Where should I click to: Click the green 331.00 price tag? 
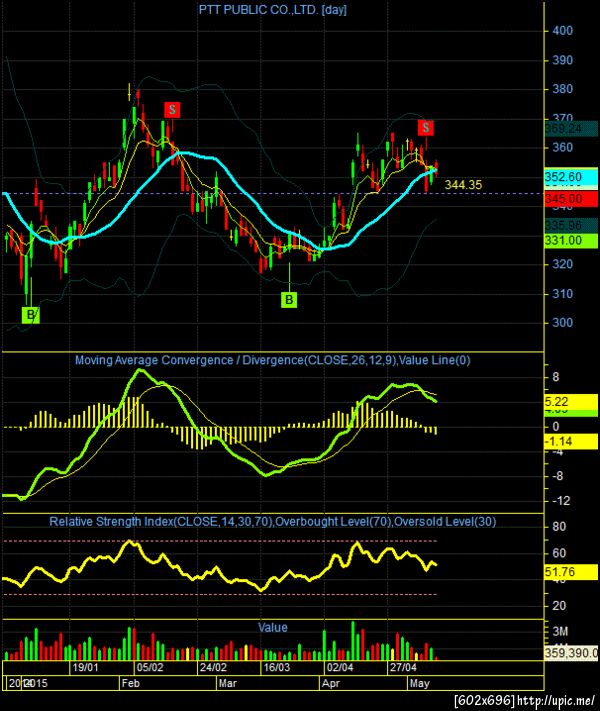571,240
